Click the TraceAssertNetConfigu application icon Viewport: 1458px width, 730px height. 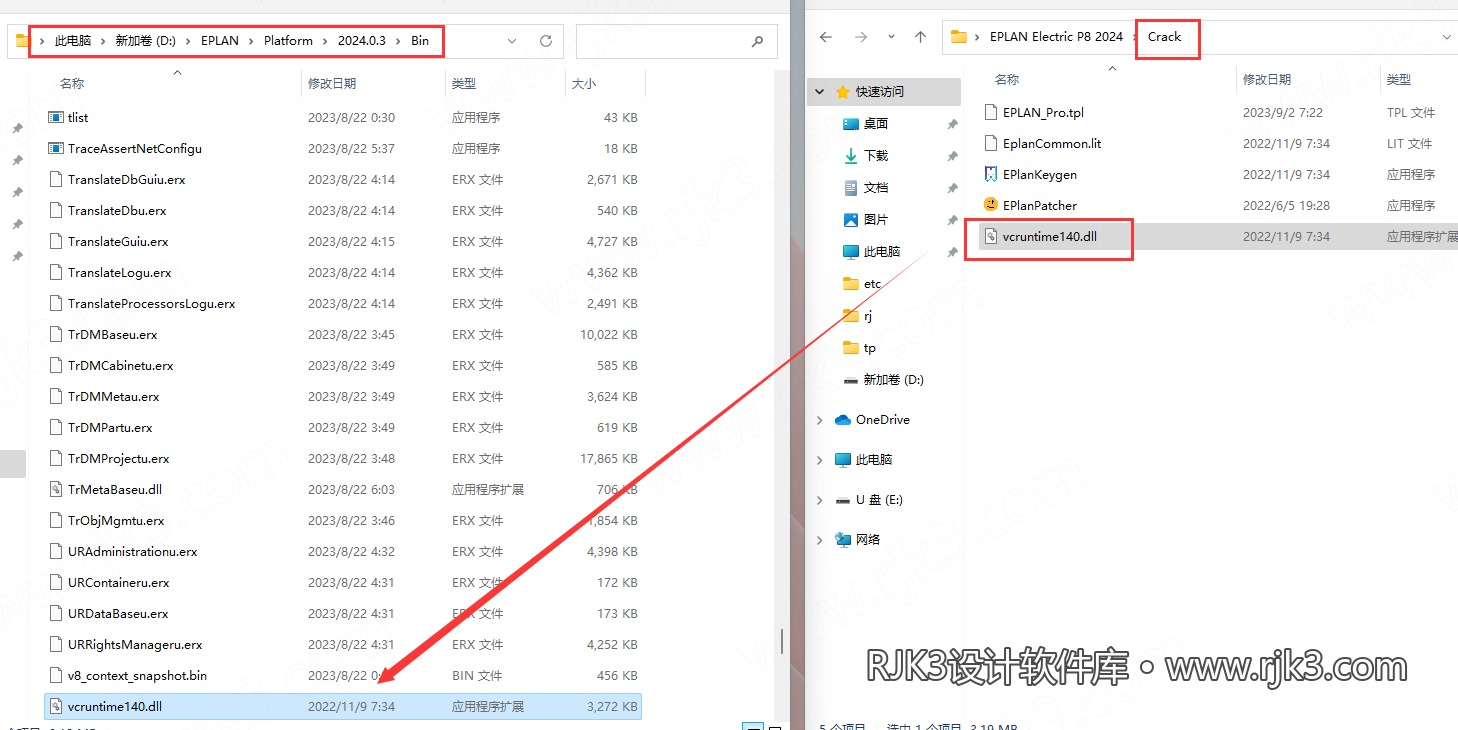pos(56,148)
